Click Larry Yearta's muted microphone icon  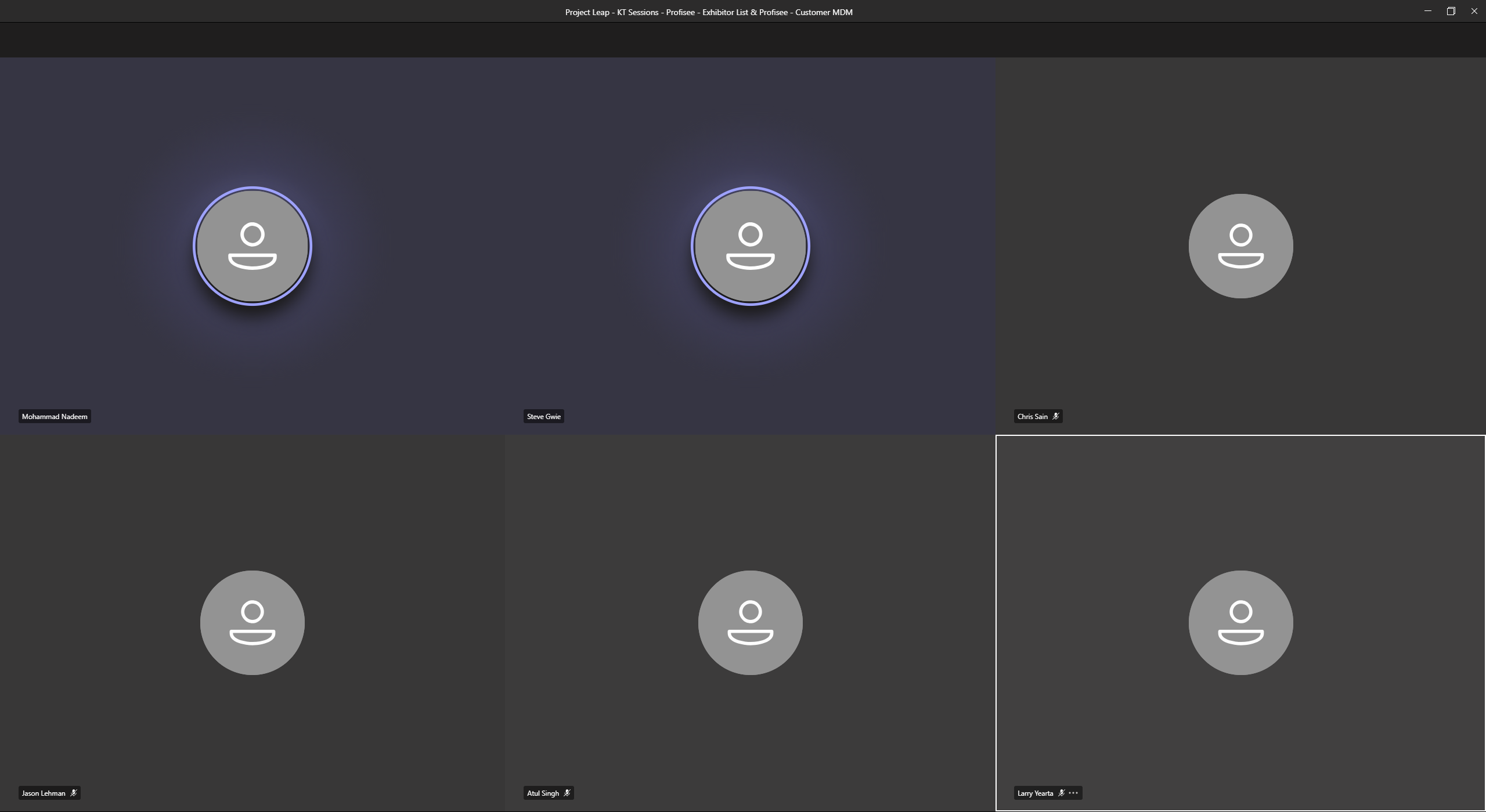click(x=1061, y=793)
